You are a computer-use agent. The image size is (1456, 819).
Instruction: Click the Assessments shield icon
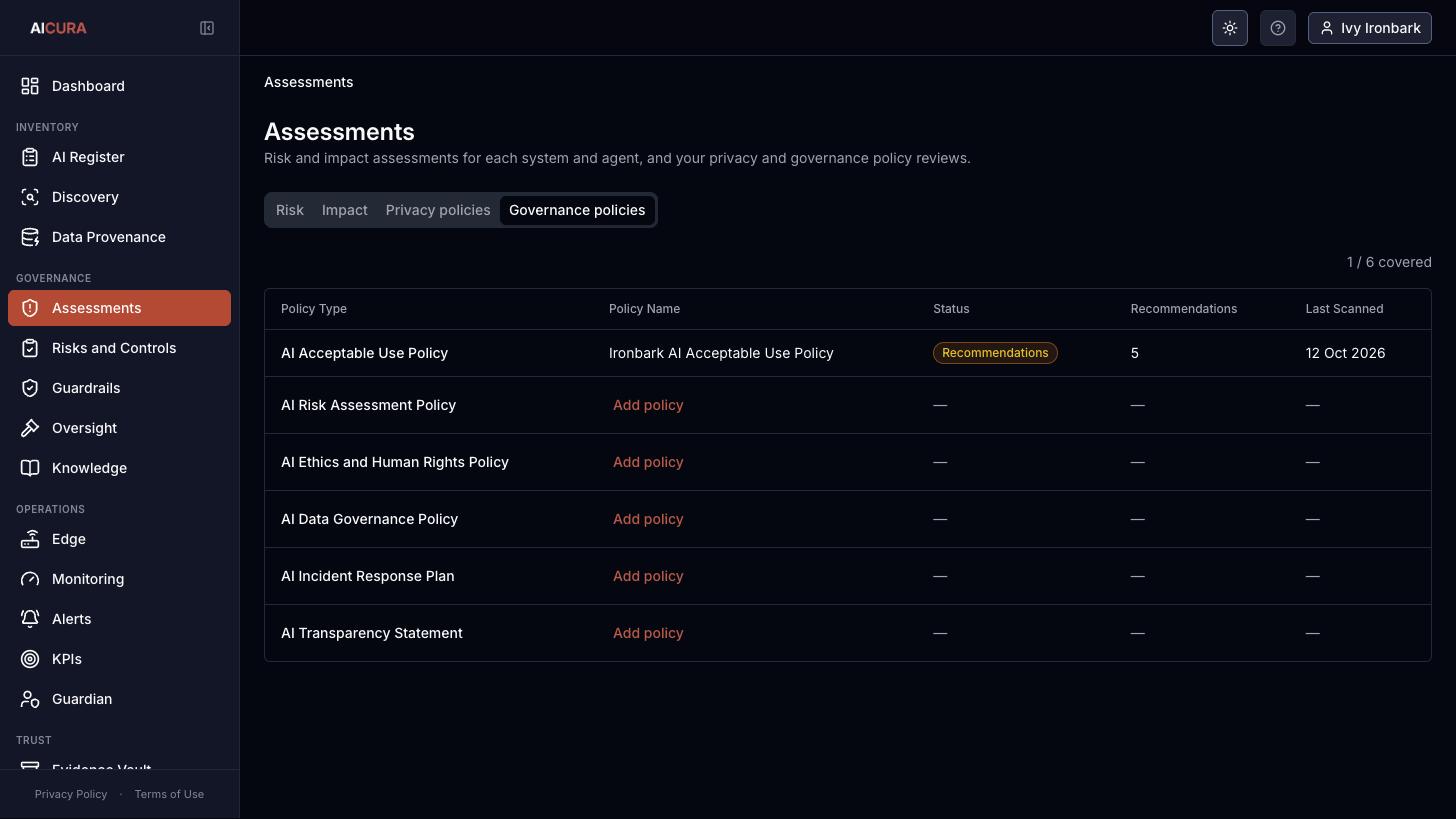[x=30, y=308]
